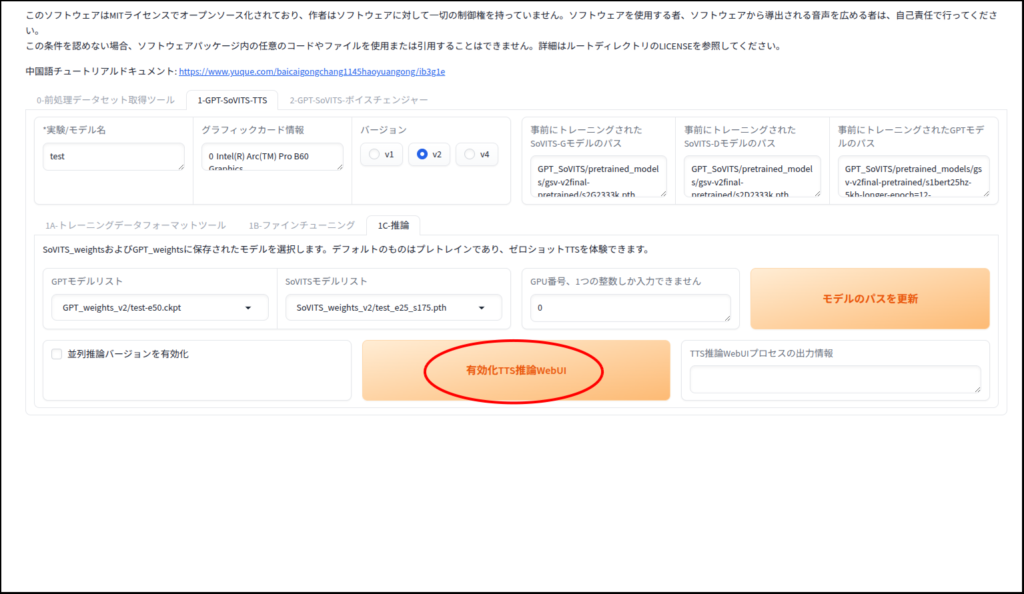Open the 0-前処理データセット取得ツール tab
Viewport: 1024px width, 594px height.
pos(105,100)
